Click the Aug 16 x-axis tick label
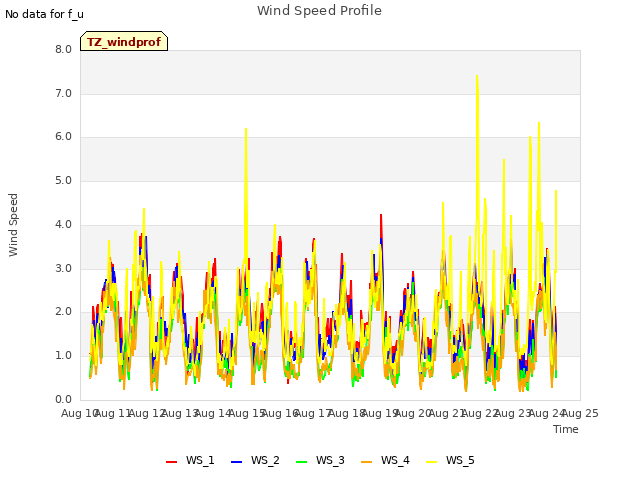The image size is (640, 480). point(280,413)
